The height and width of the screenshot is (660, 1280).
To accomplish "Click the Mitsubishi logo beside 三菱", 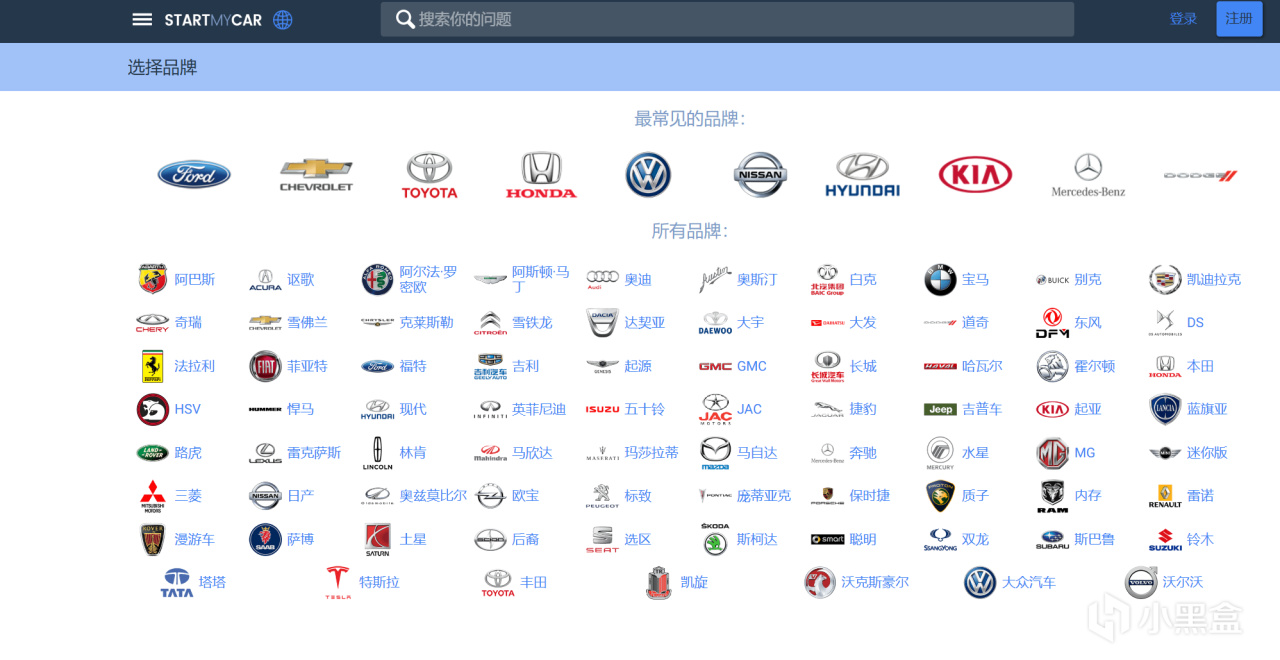I will (x=153, y=496).
